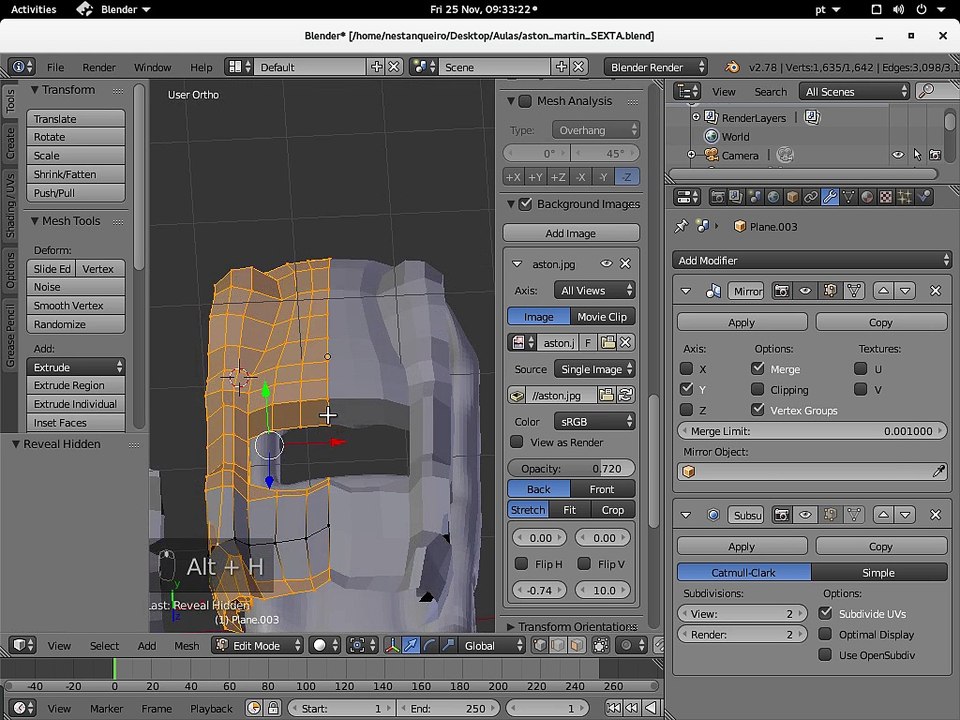This screenshot has height=720, width=960.
Task: Disable the Subdivide UVs checkbox
Action: [x=825, y=613]
